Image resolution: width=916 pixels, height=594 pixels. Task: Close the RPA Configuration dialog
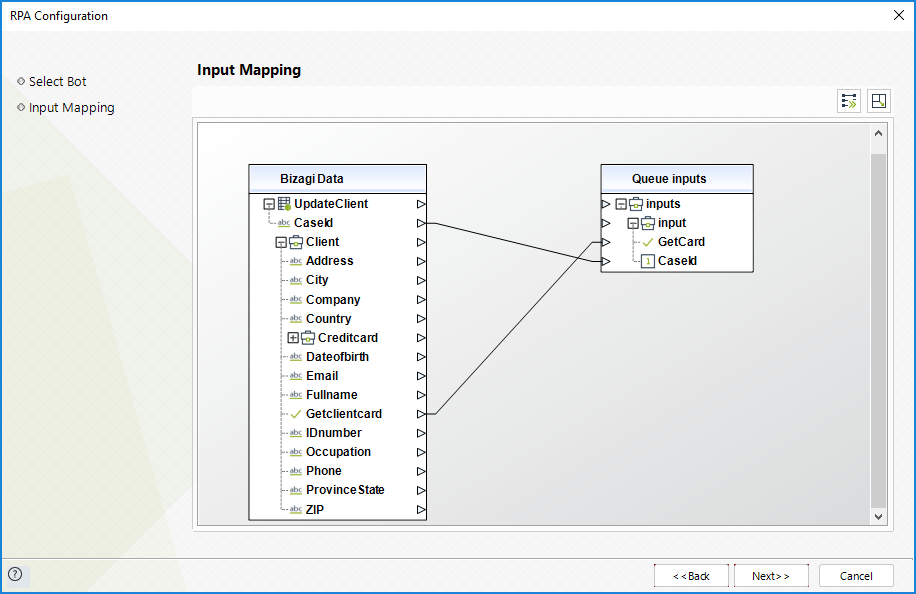[x=898, y=15]
